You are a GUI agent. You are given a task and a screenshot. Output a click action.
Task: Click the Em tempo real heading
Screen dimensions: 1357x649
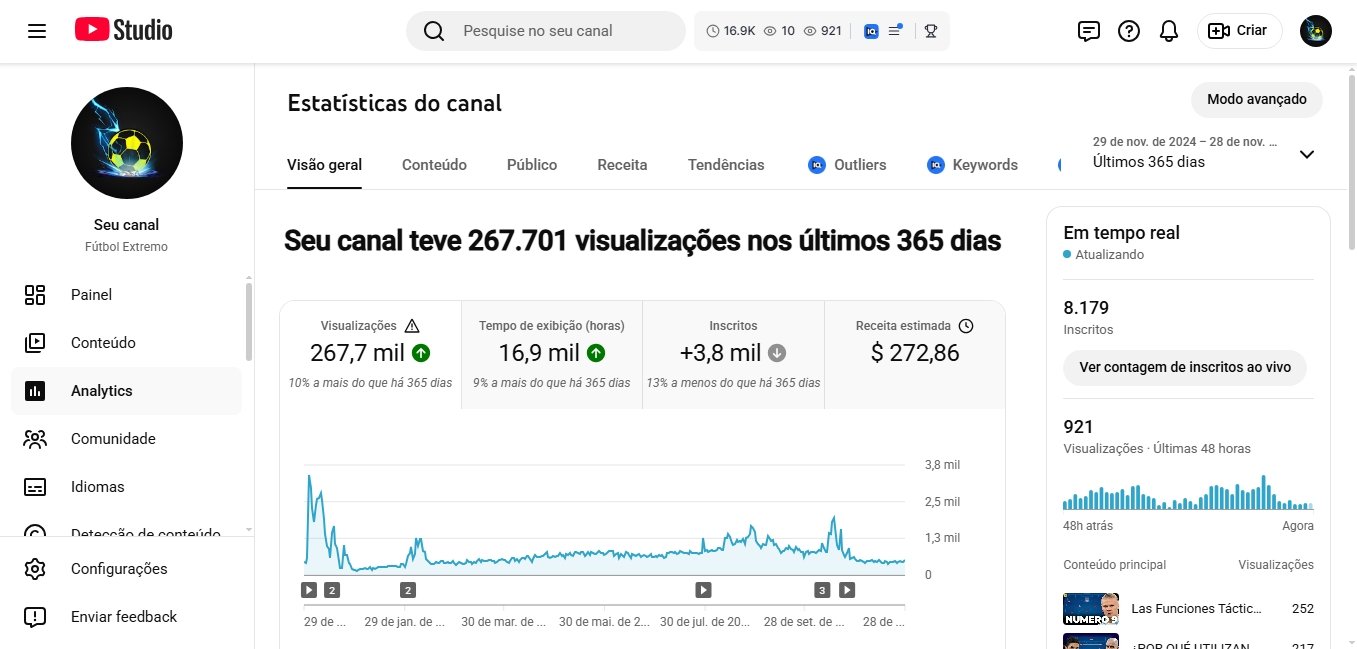pyautogui.click(x=1121, y=233)
